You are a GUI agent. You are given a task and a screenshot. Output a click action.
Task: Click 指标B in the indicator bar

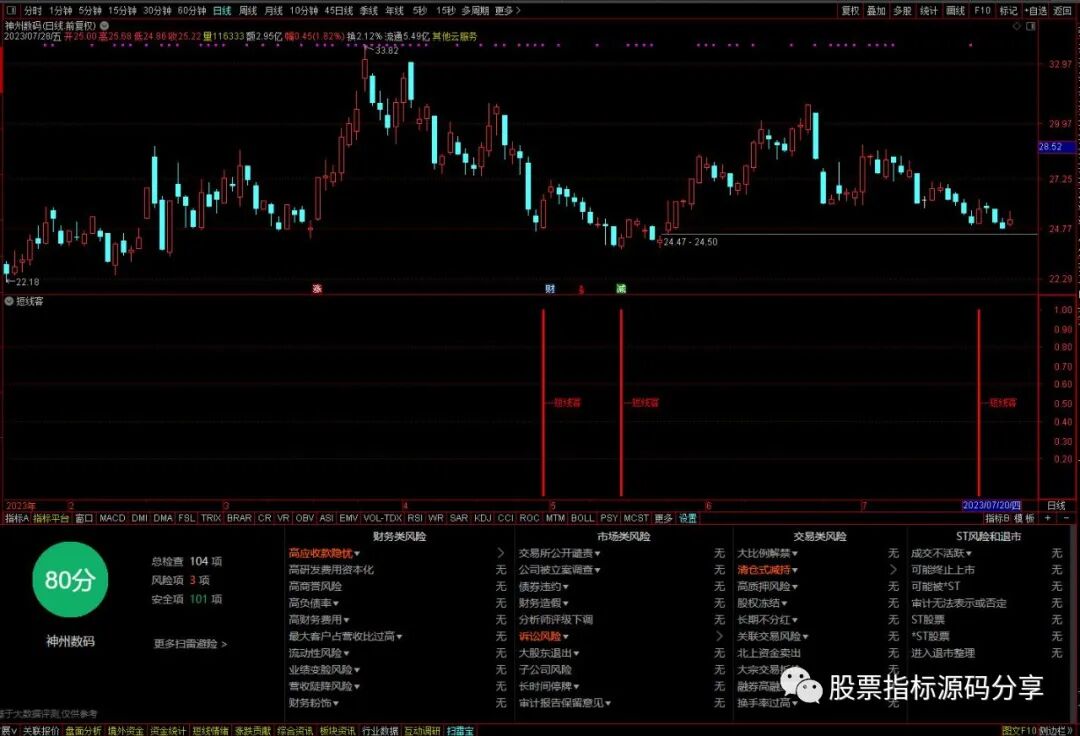(997, 518)
